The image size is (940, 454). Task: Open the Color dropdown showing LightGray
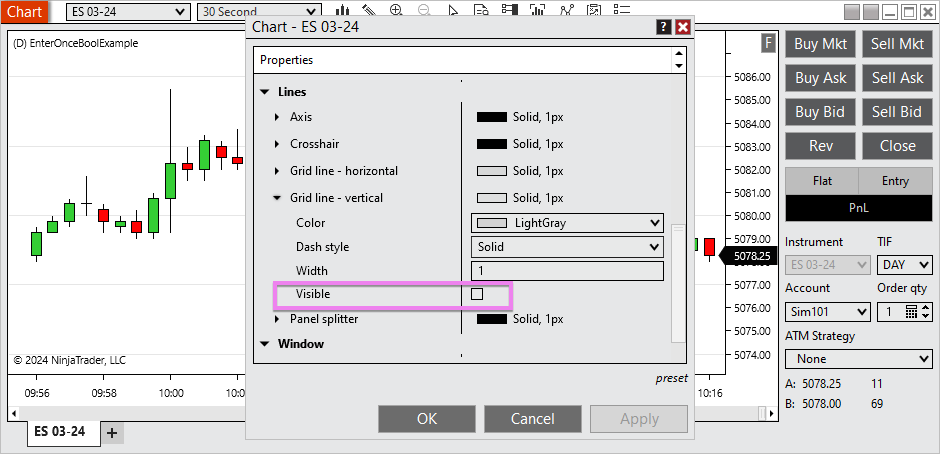pos(566,223)
